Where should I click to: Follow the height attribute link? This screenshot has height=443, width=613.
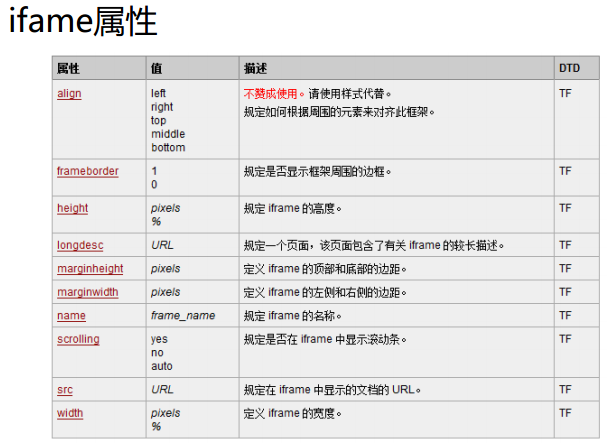coord(72,208)
